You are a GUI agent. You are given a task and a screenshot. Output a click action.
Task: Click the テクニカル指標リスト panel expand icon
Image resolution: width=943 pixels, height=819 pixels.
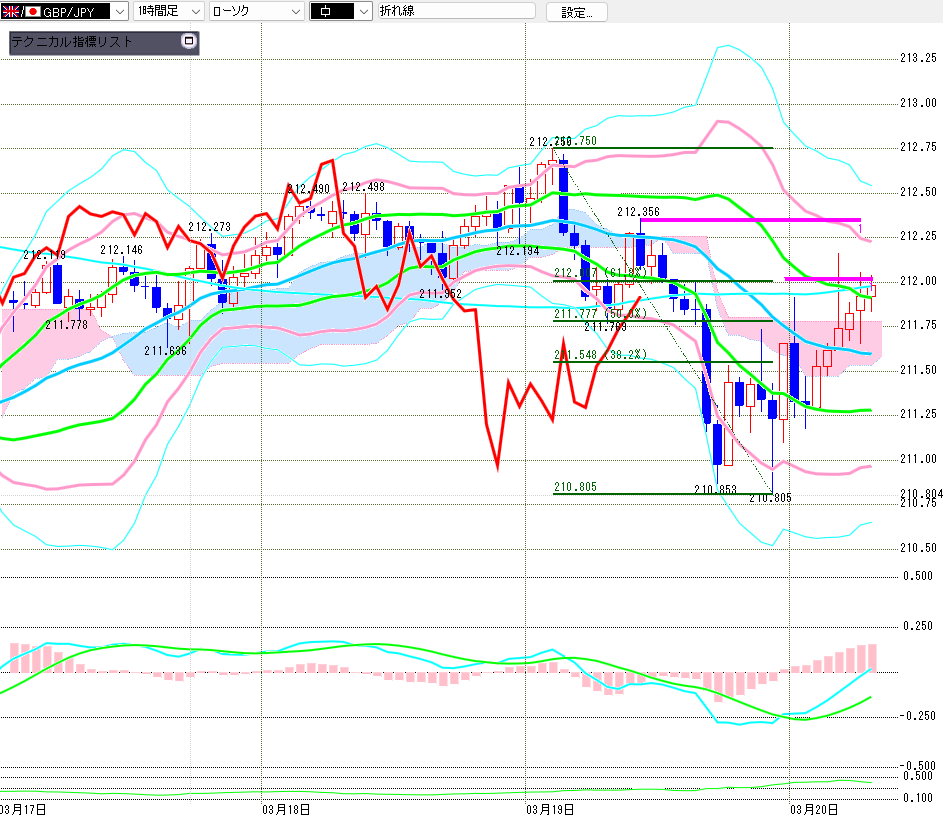[x=188, y=42]
